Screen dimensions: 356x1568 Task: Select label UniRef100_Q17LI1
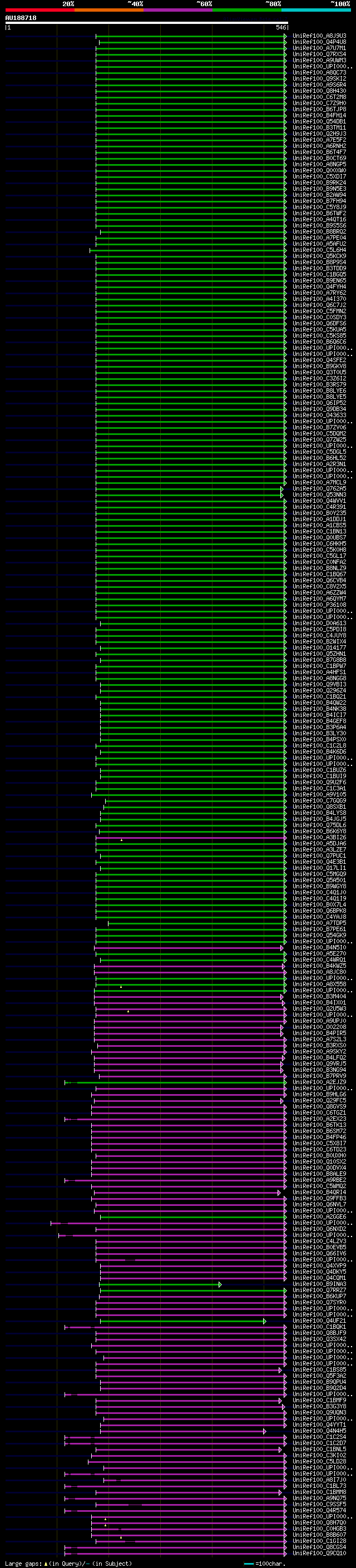(319, 867)
